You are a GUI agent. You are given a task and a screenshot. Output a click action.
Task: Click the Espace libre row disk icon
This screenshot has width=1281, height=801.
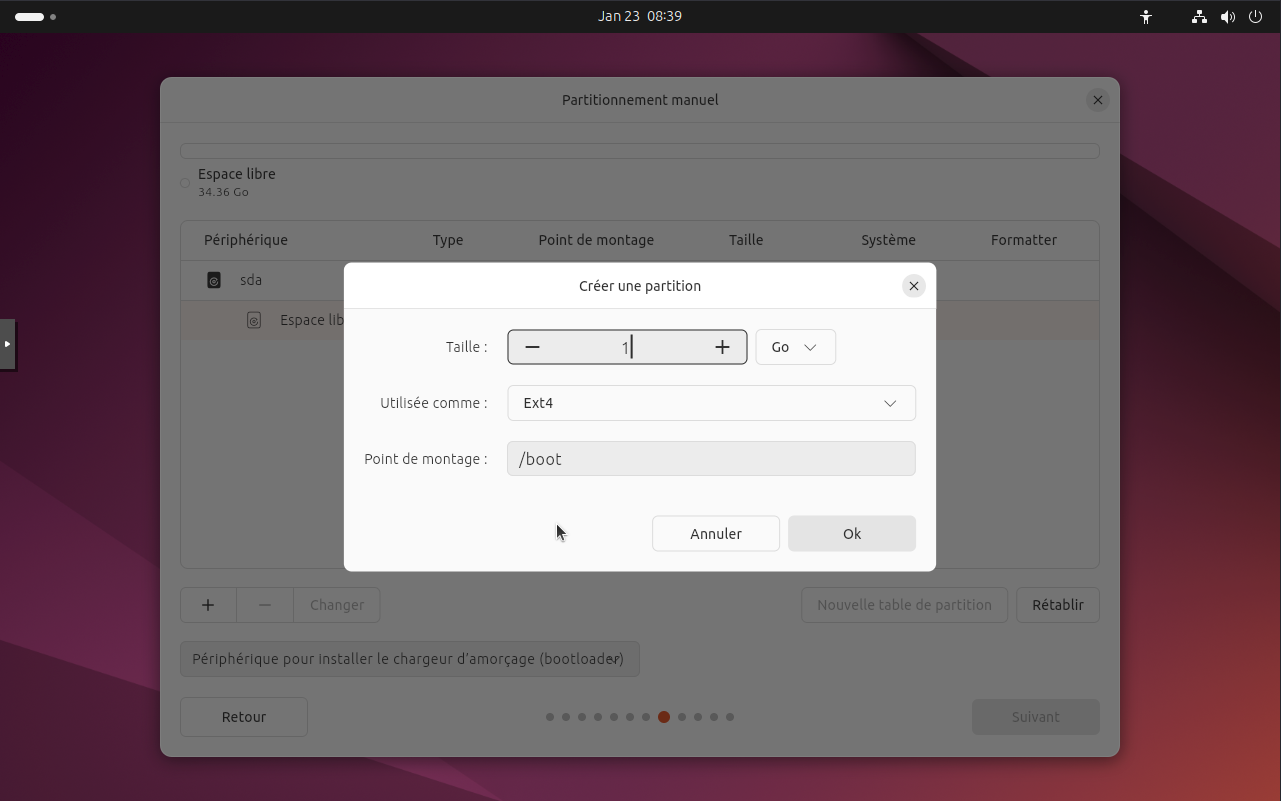click(254, 321)
